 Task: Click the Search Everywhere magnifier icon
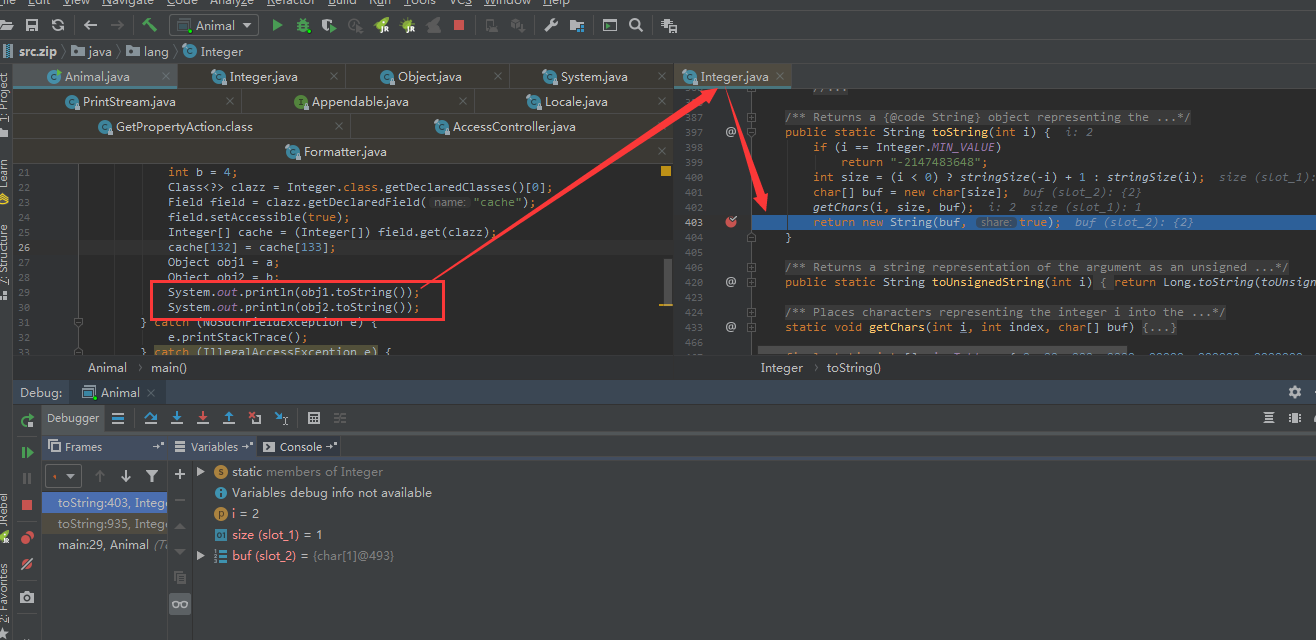tap(636, 25)
